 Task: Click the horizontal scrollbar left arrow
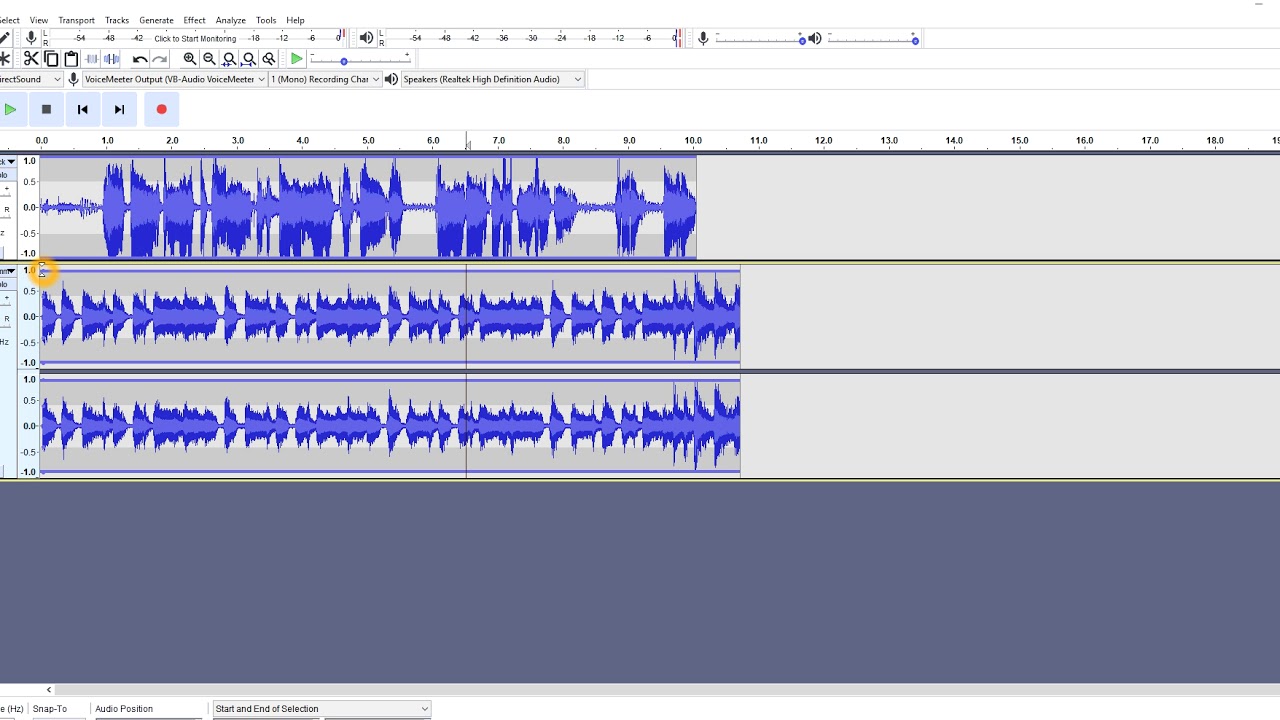pyautogui.click(x=48, y=689)
